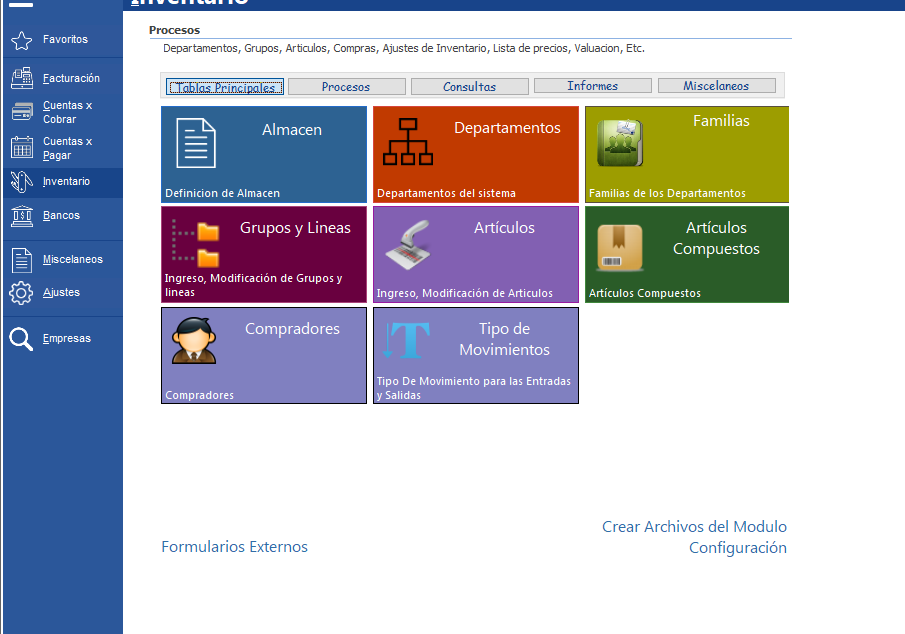Switch to the Procesos tab
This screenshot has height=634, width=905.
[346, 87]
